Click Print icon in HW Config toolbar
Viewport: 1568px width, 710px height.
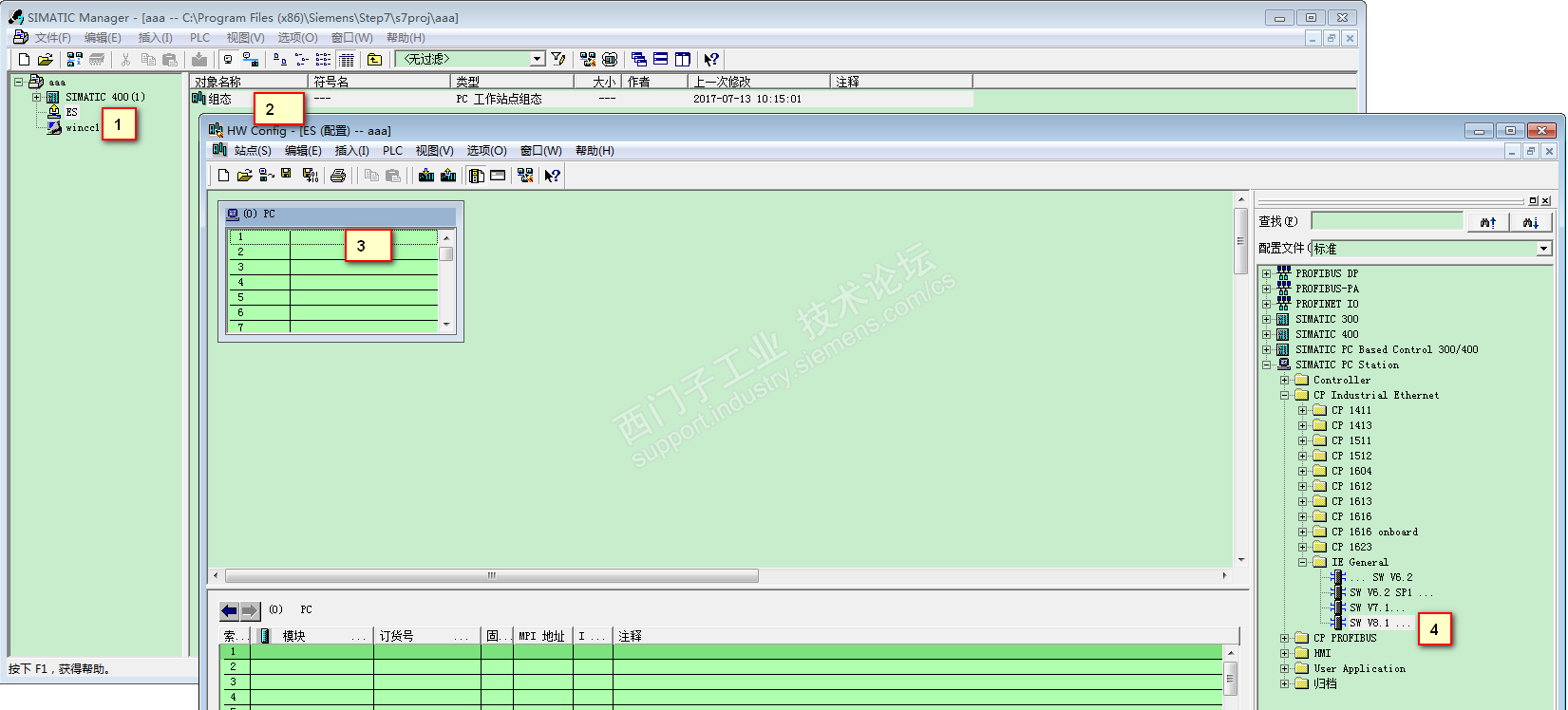click(x=338, y=175)
